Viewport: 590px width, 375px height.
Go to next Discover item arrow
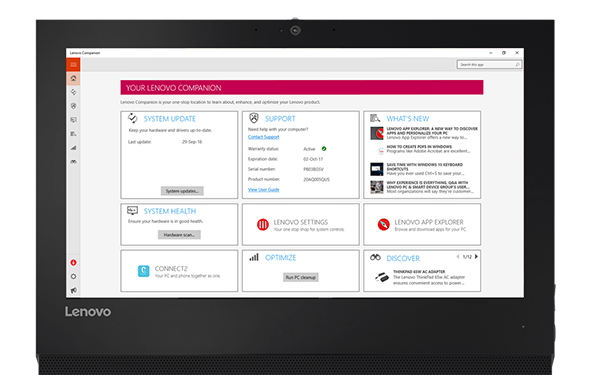point(476,257)
